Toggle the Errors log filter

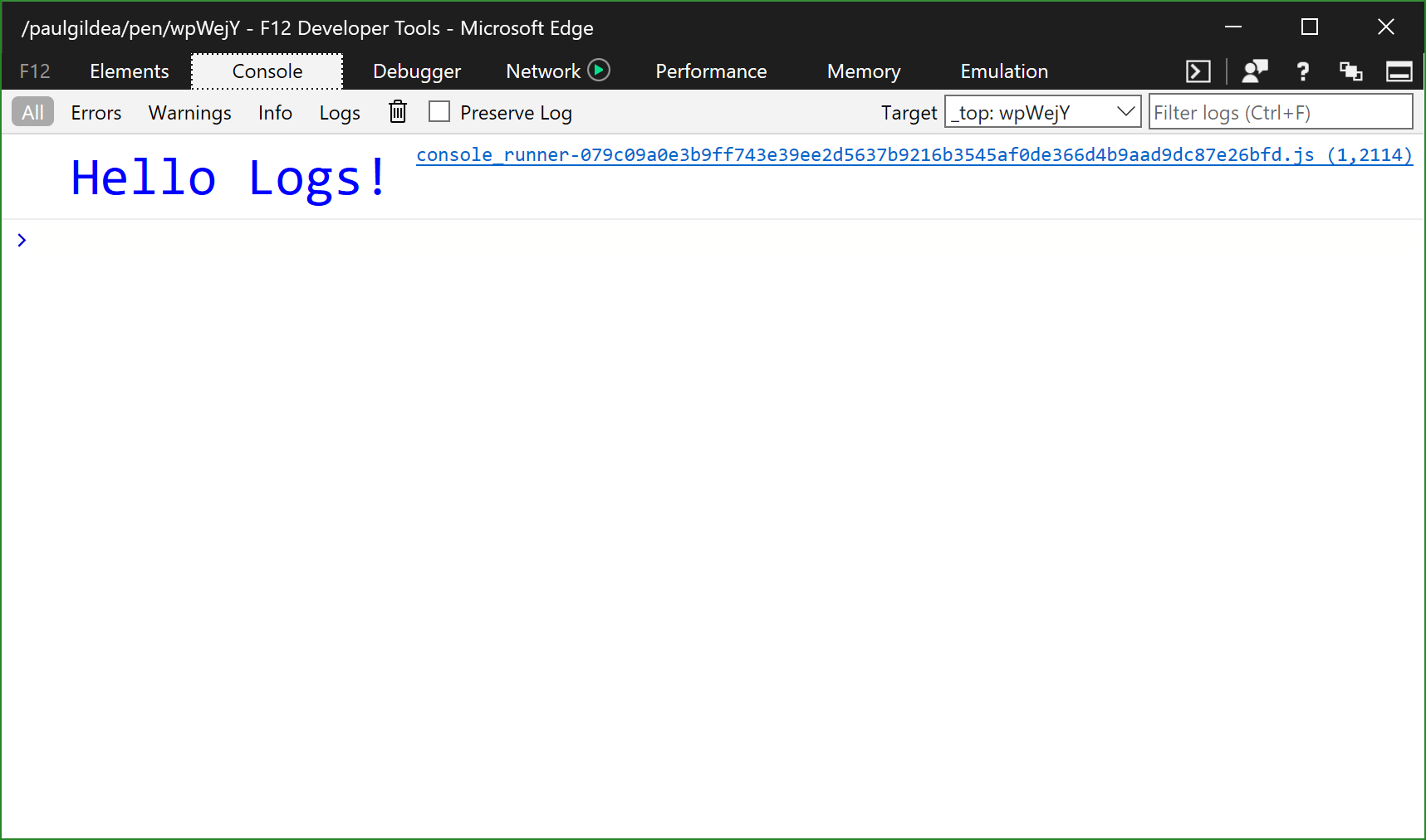point(96,112)
